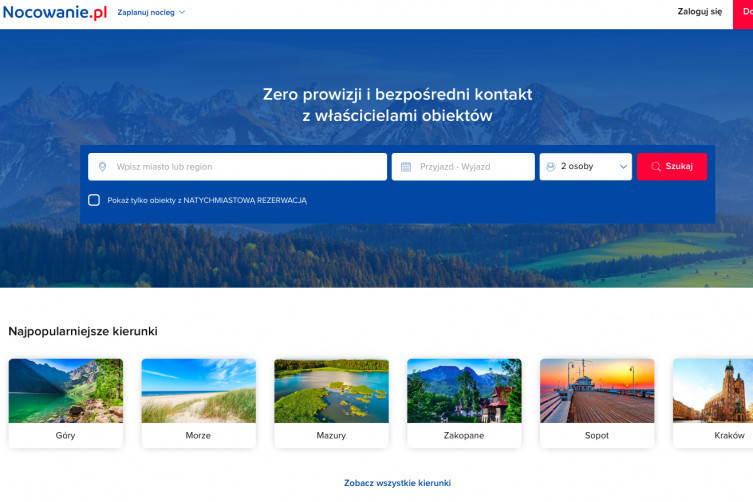The image size is (753, 502).
Task: Focus the city or region input field
Action: (x=245, y=167)
